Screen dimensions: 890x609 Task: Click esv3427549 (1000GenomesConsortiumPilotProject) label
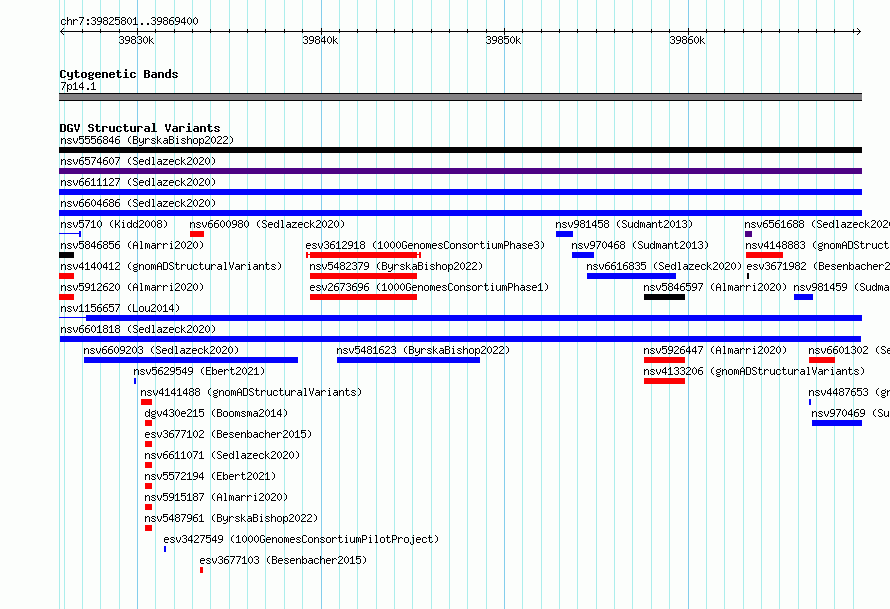pos(301,539)
